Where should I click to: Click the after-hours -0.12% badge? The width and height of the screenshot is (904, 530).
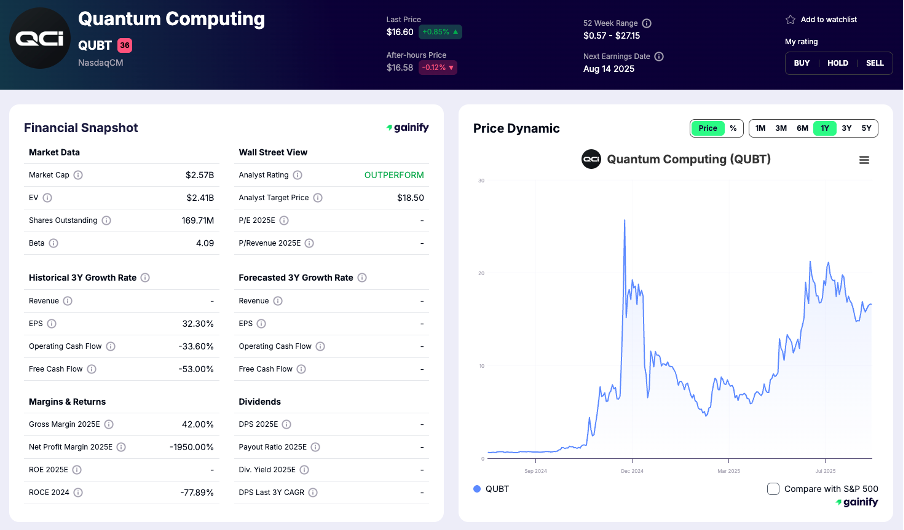point(438,67)
